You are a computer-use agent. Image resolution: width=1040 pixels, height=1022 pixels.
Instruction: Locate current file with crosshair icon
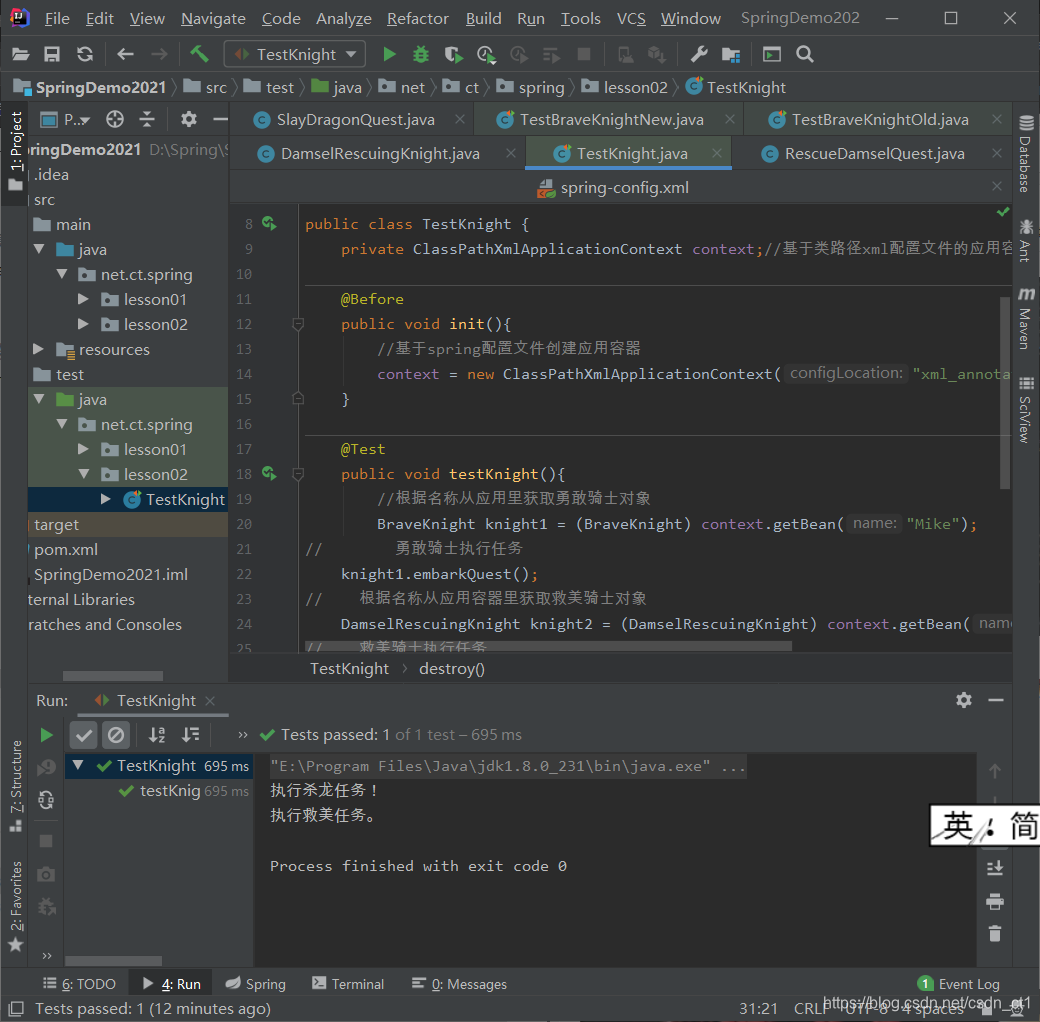pyautogui.click(x=115, y=119)
